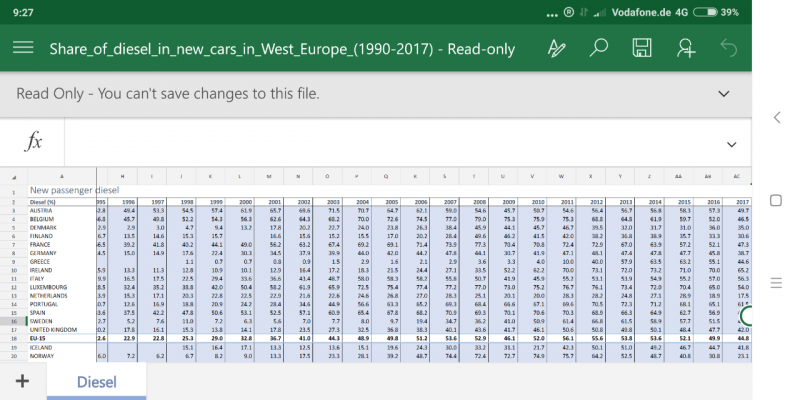Click the floppy disk save icon
This screenshot has height=400, width=800.
643,48
